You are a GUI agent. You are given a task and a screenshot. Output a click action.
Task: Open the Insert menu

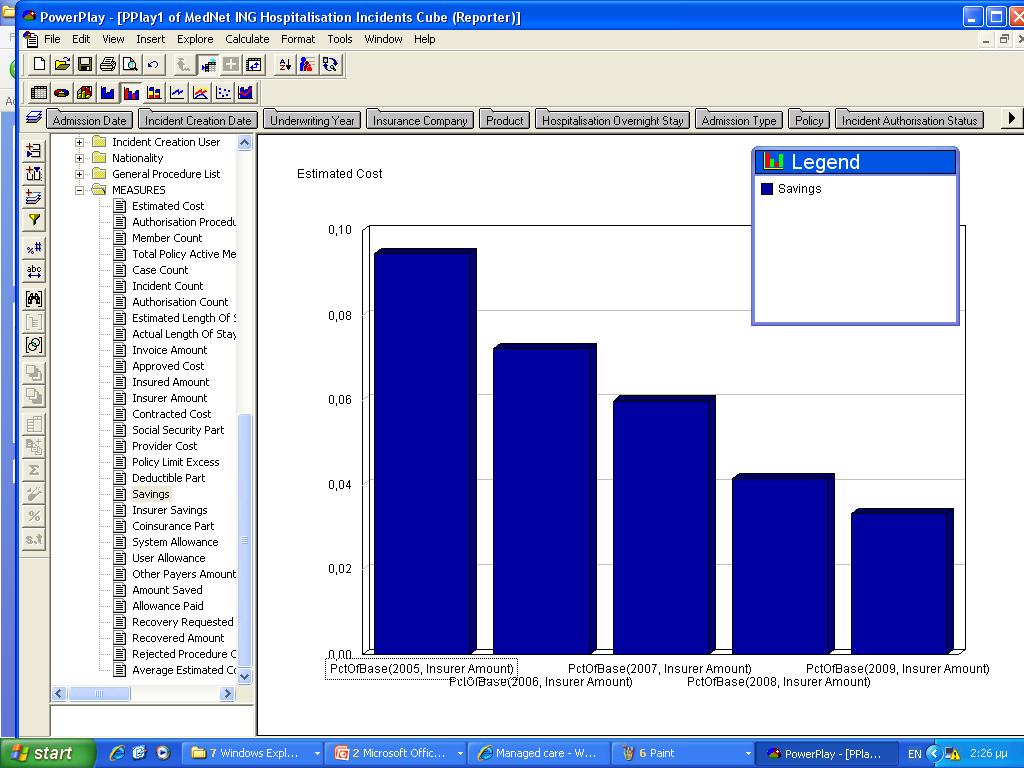click(150, 39)
